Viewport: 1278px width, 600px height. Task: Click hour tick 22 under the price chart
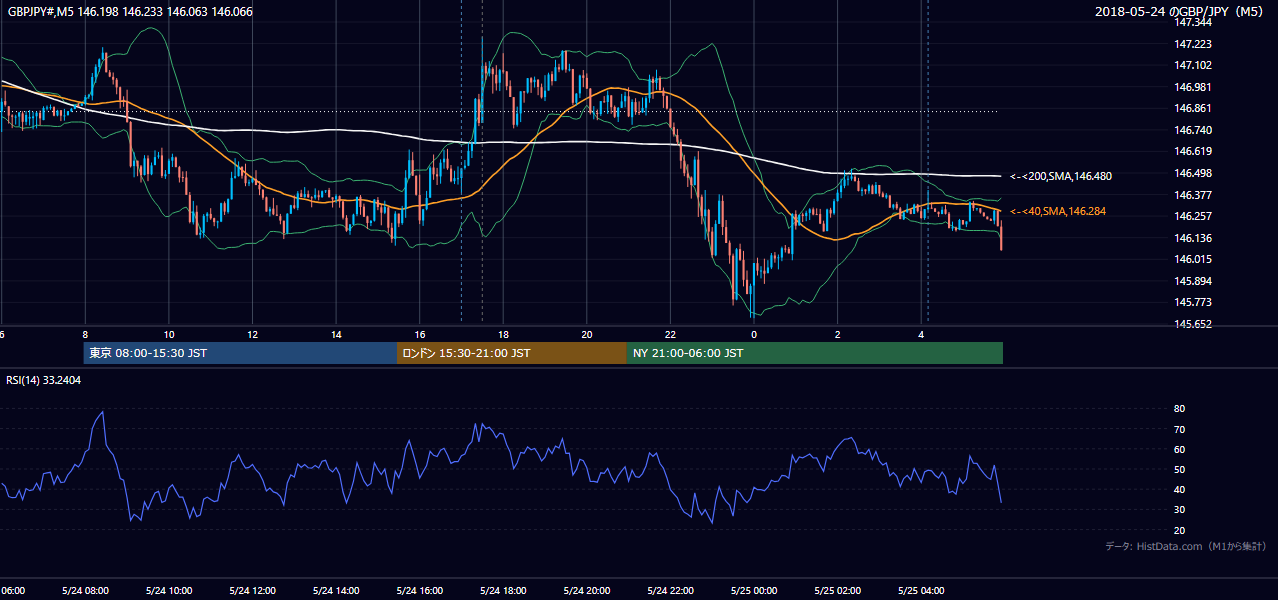670,335
